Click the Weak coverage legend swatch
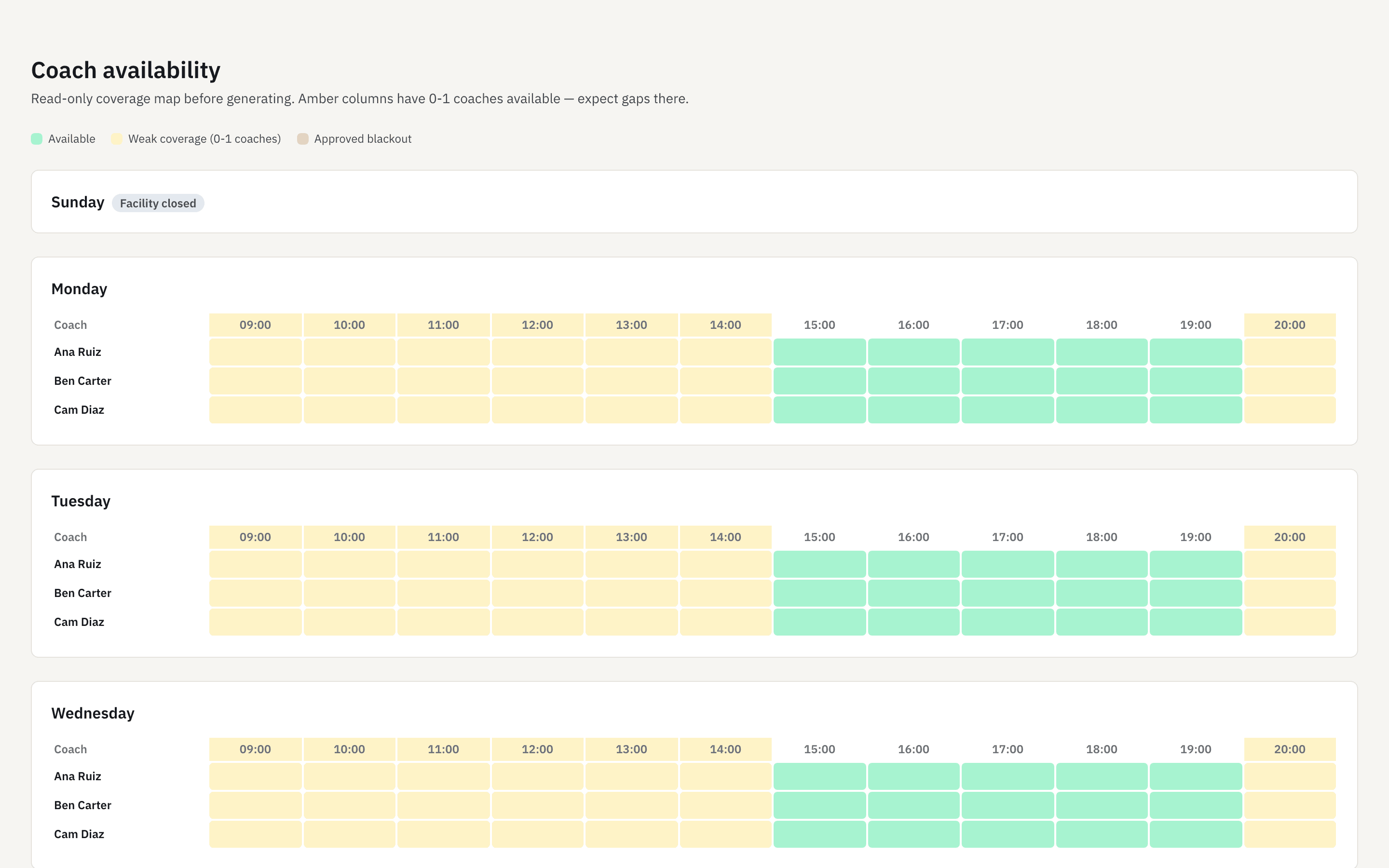This screenshot has height=868, width=1389. (x=117, y=139)
